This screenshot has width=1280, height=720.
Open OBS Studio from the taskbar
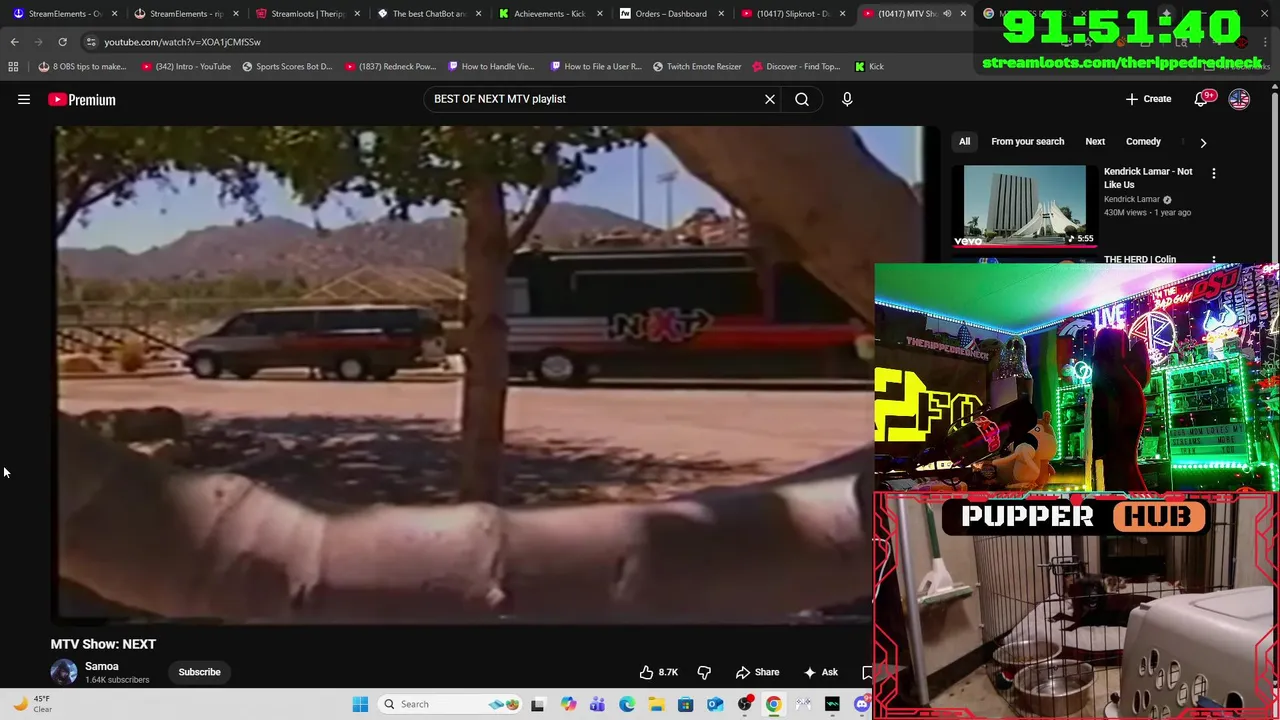point(744,704)
